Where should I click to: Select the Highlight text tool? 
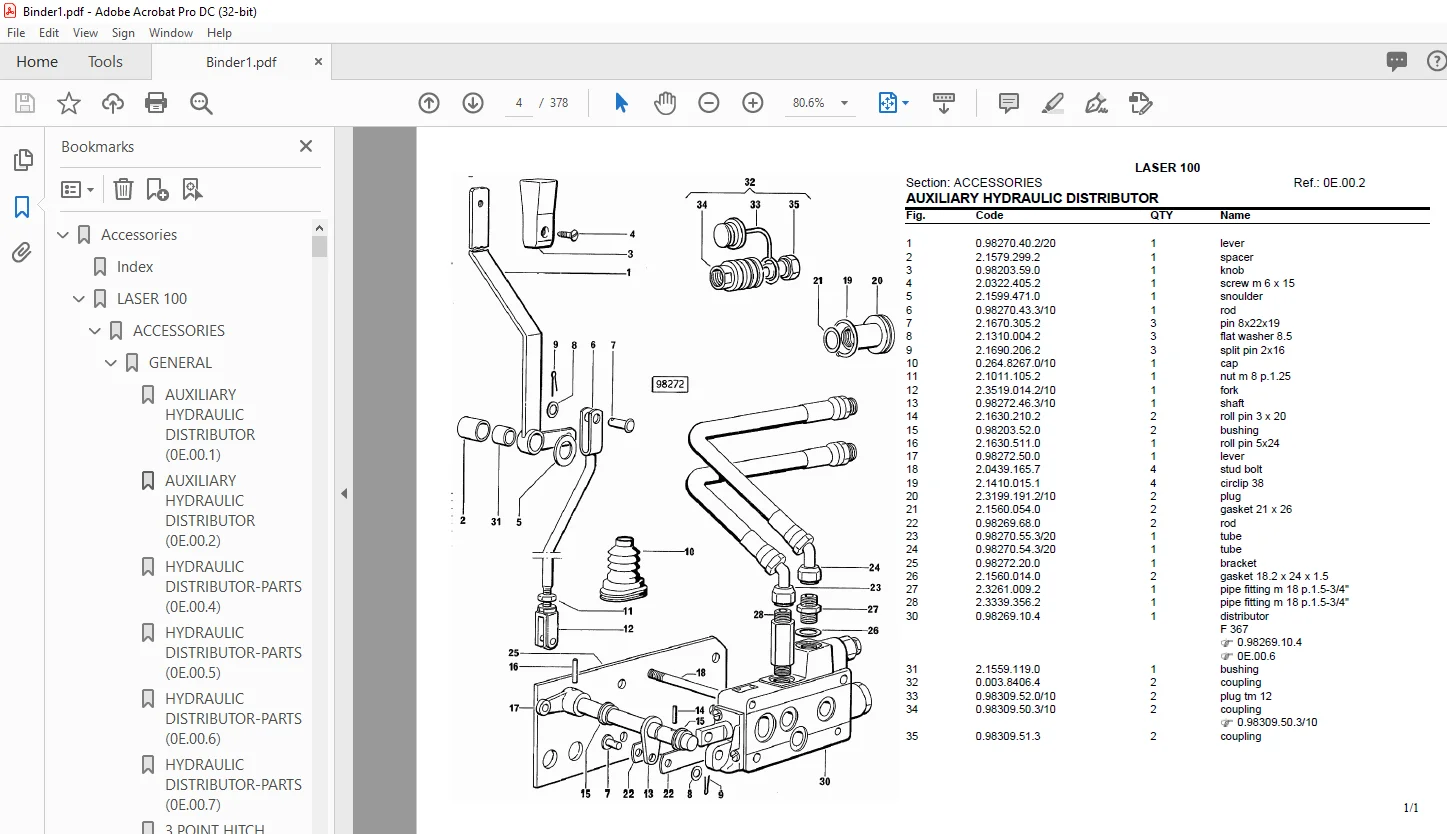coord(1052,103)
